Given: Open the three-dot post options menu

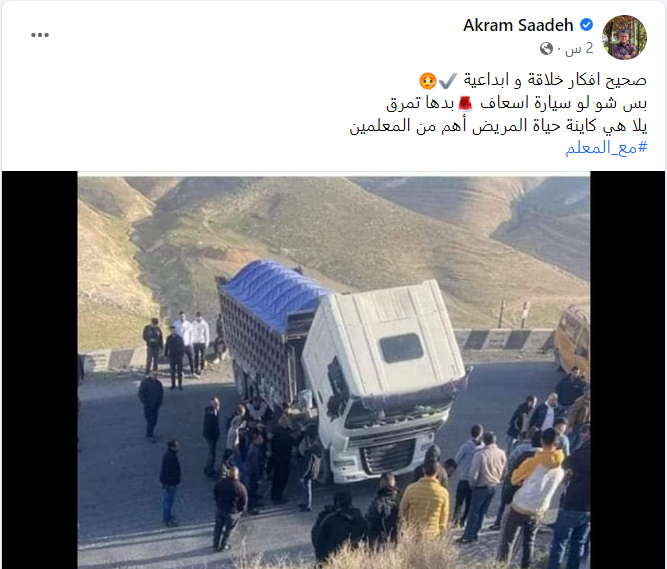Looking at the screenshot, I should point(40,35).
